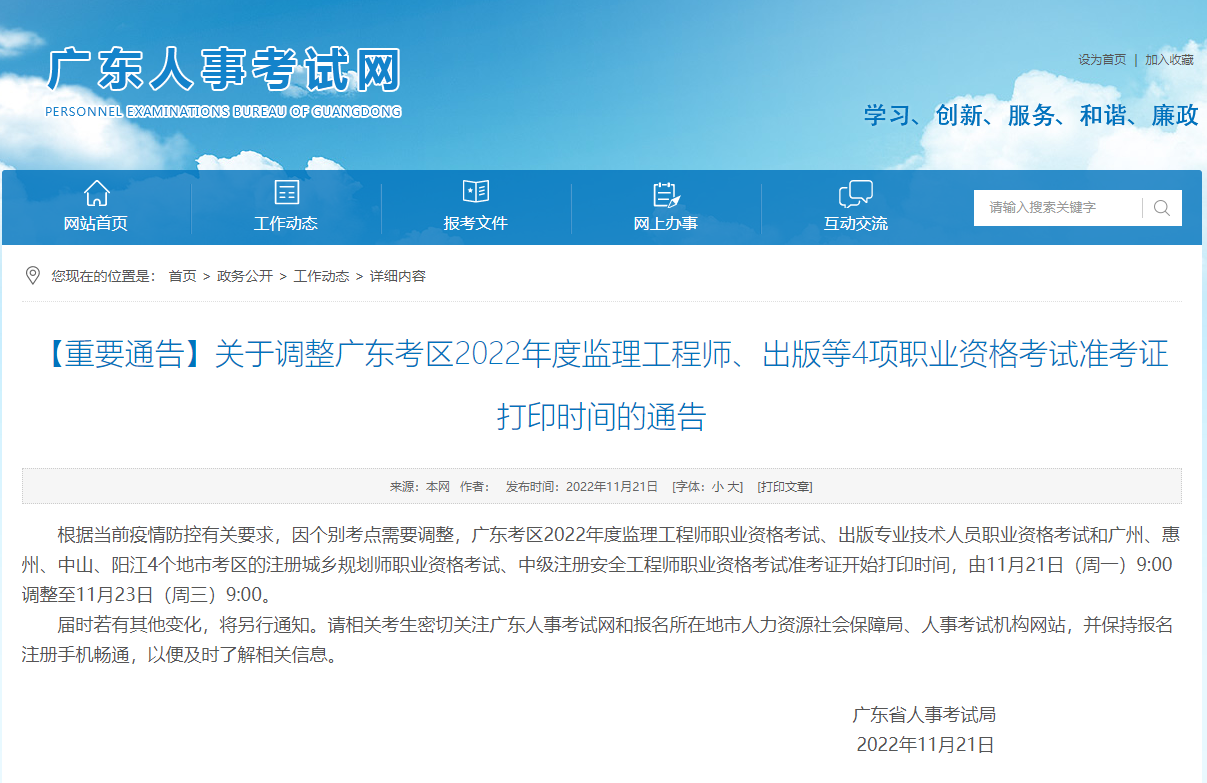This screenshot has height=783, width=1207.
Task: Select 详细内容 in the breadcrumb
Action: click(x=398, y=276)
